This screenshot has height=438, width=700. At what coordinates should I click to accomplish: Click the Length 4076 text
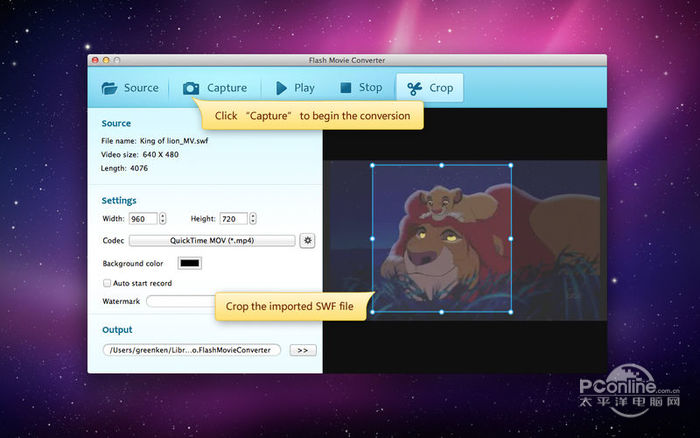[x=124, y=168]
